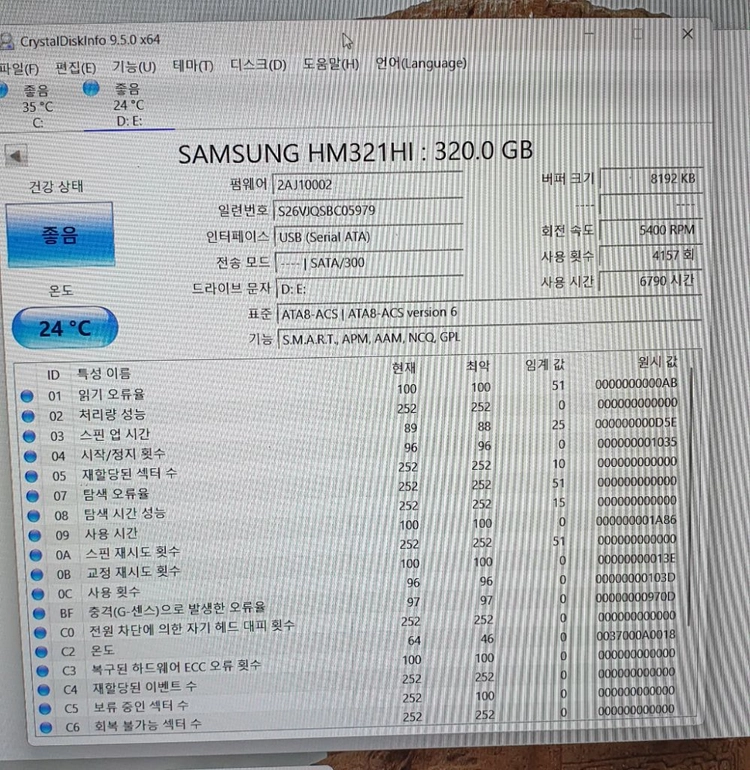Click the SMART list vertical scrollbar
Viewport: 750px width, 770px height.
(x=692, y=496)
